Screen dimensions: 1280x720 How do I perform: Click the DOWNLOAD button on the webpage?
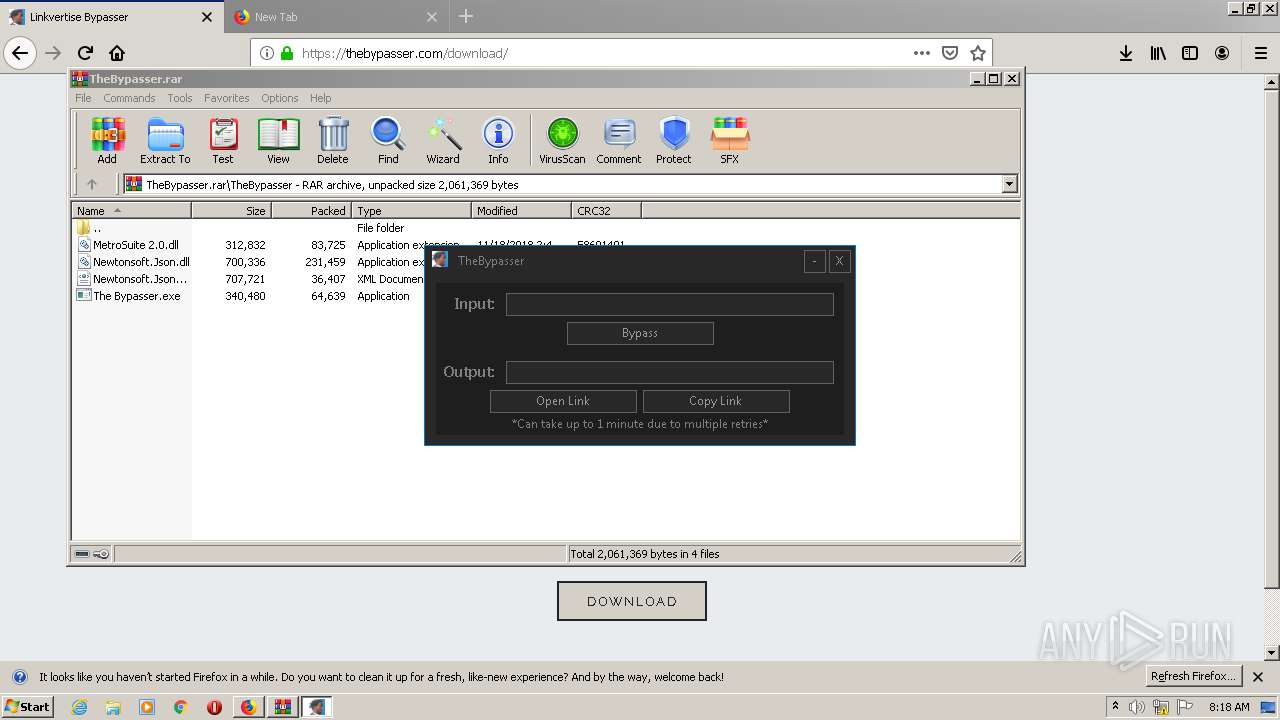tap(632, 601)
